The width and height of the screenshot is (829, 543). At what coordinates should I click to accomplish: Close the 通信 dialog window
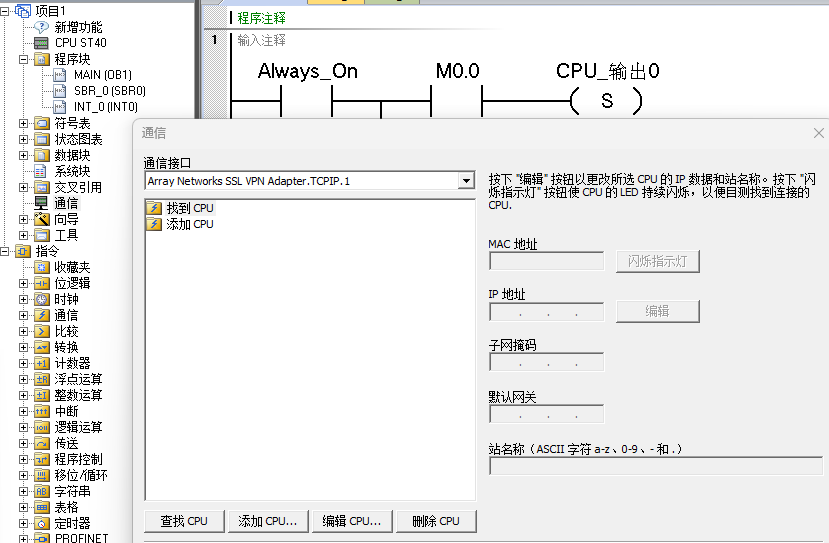click(x=818, y=133)
